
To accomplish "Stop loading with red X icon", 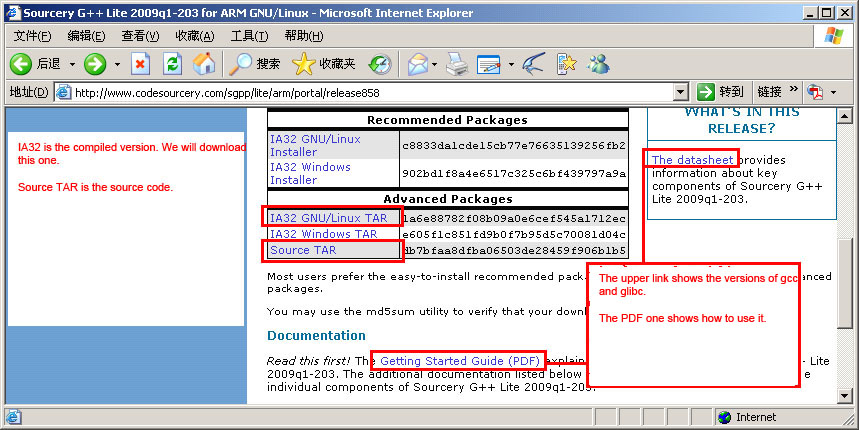I will (140, 64).
